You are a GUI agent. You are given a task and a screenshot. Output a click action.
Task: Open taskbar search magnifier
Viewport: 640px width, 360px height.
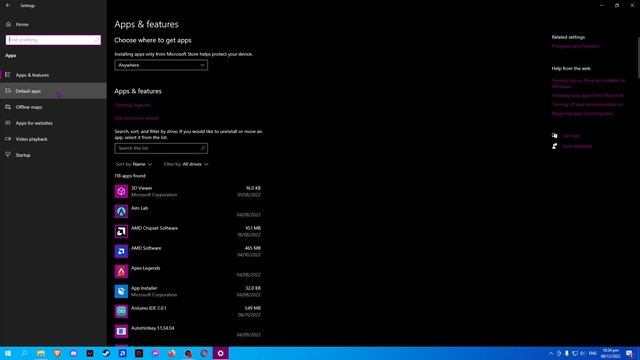(x=24, y=353)
